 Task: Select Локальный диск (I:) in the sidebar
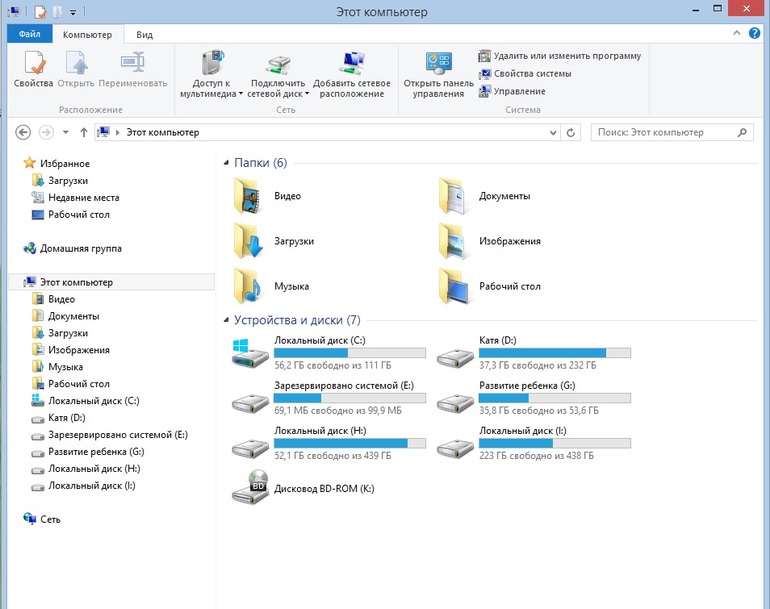point(91,486)
